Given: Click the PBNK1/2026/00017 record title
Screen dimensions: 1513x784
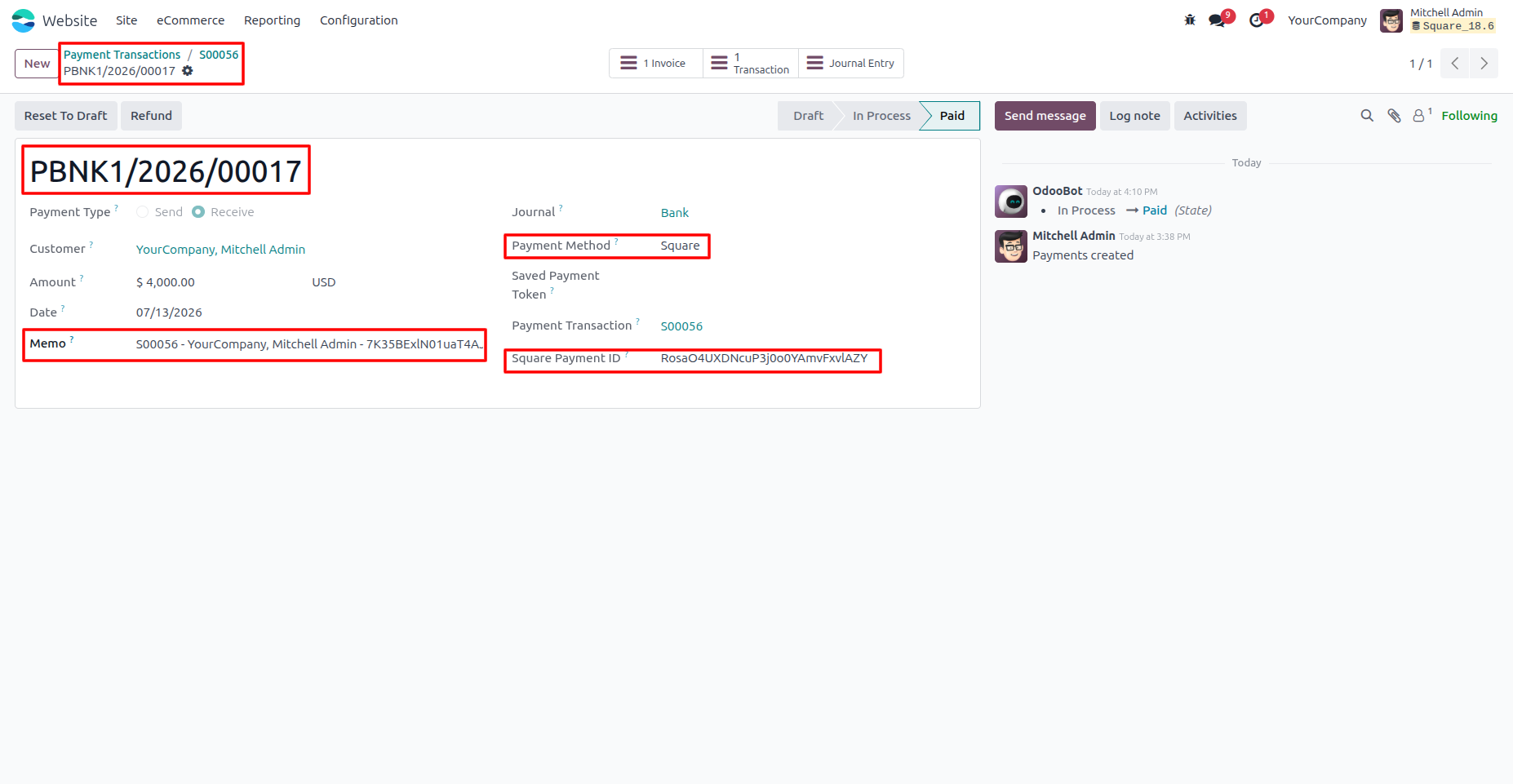Looking at the screenshot, I should pyautogui.click(x=166, y=171).
